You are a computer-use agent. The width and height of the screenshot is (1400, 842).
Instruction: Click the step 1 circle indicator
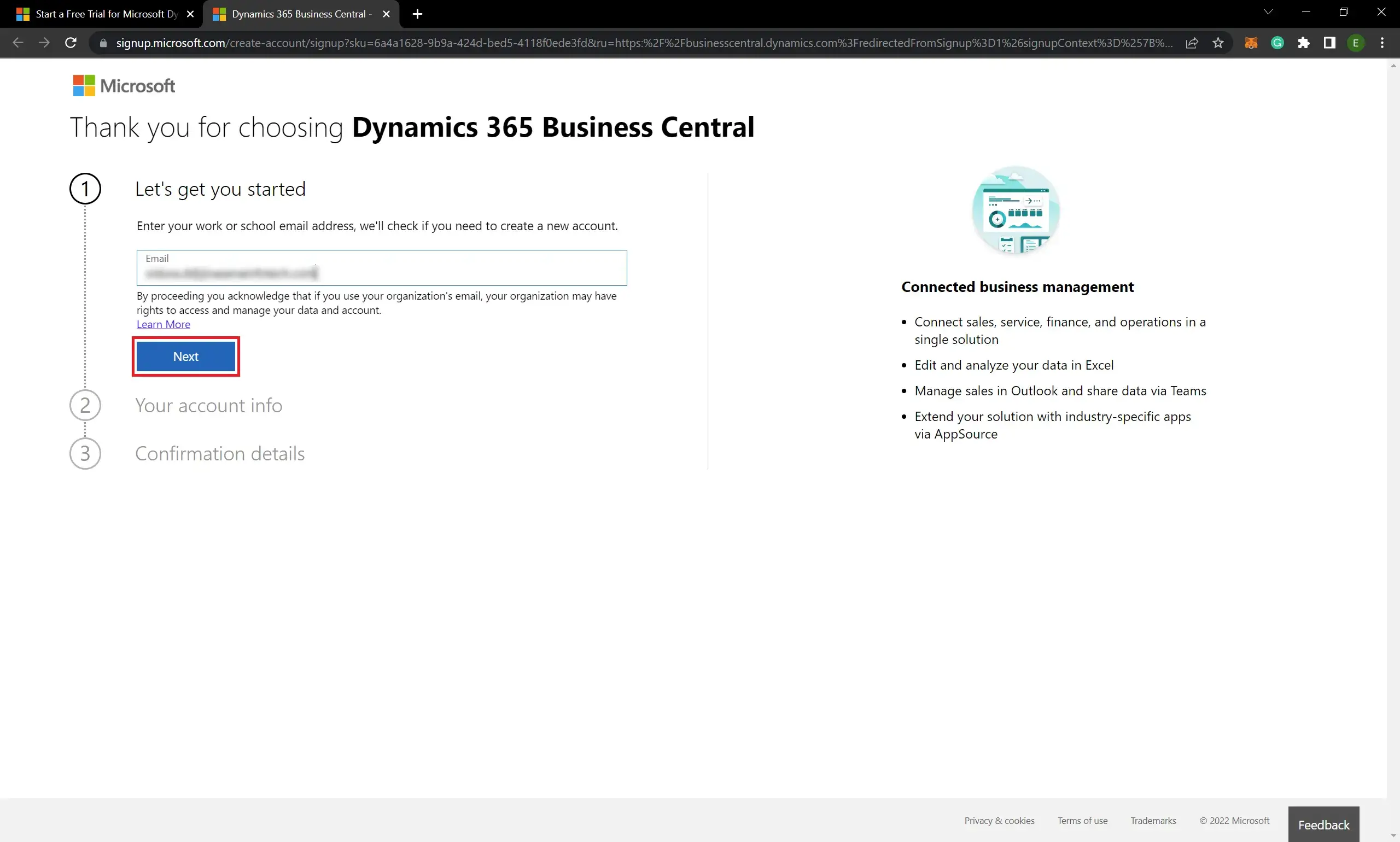(85, 189)
